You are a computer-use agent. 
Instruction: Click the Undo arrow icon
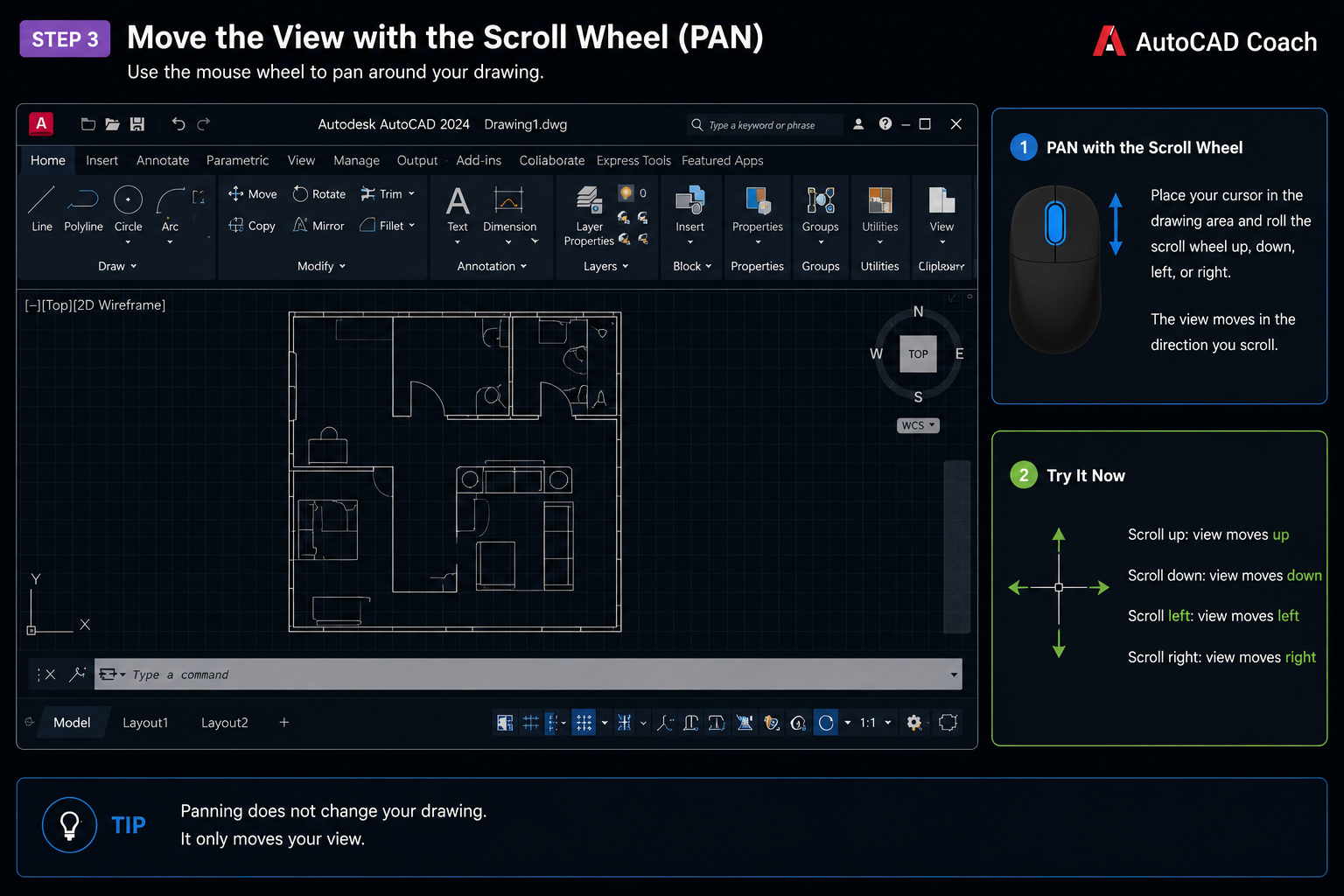[x=178, y=124]
